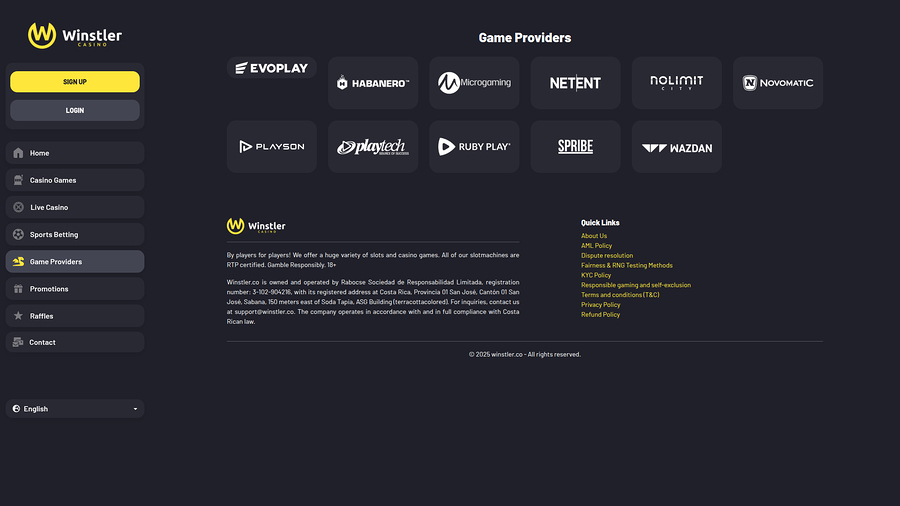Click the language dropdown arrow
Image resolution: width=900 pixels, height=506 pixels.
(135, 409)
